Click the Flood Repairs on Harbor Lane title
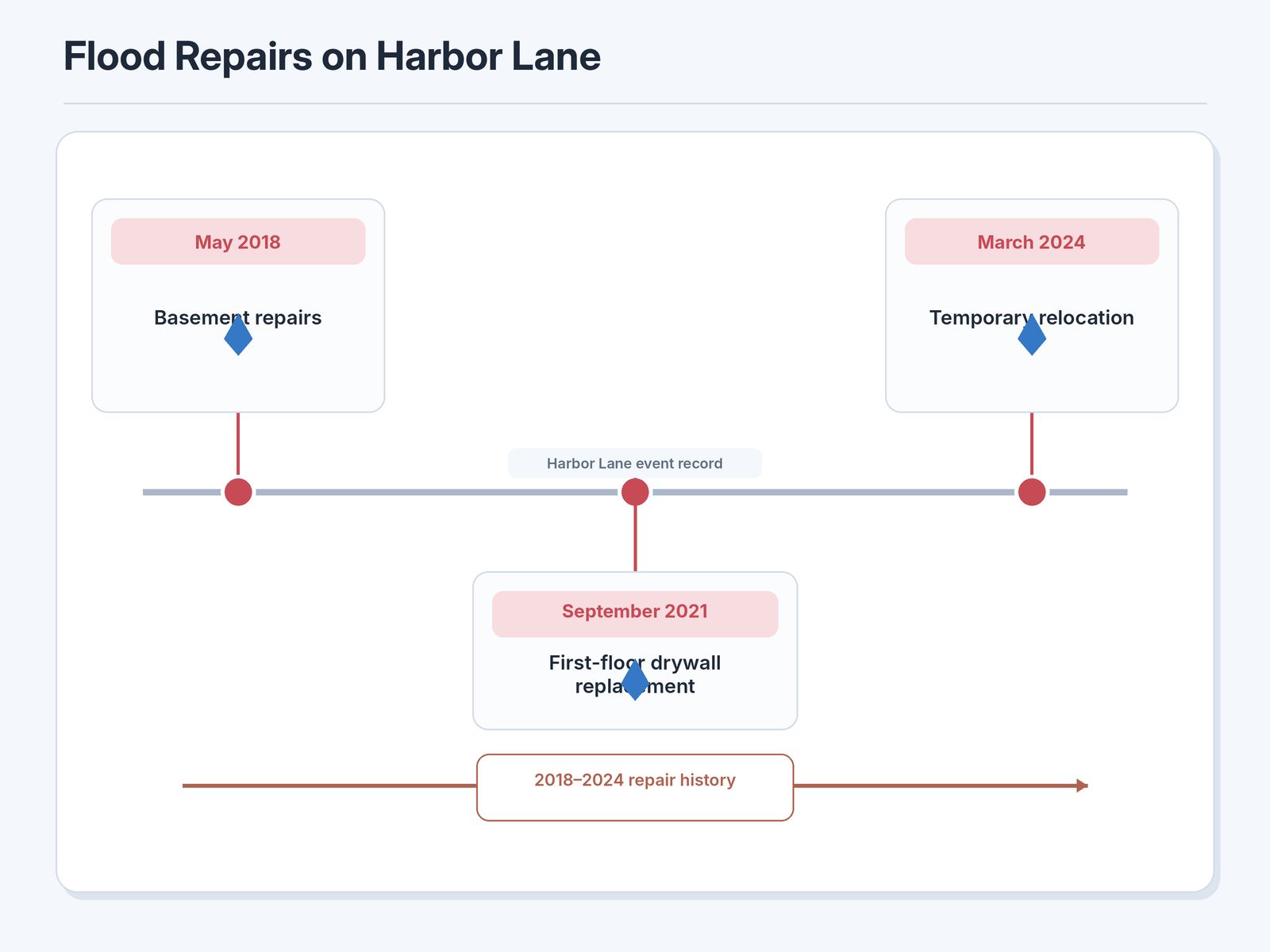This screenshot has height=952, width=1270. coord(332,57)
